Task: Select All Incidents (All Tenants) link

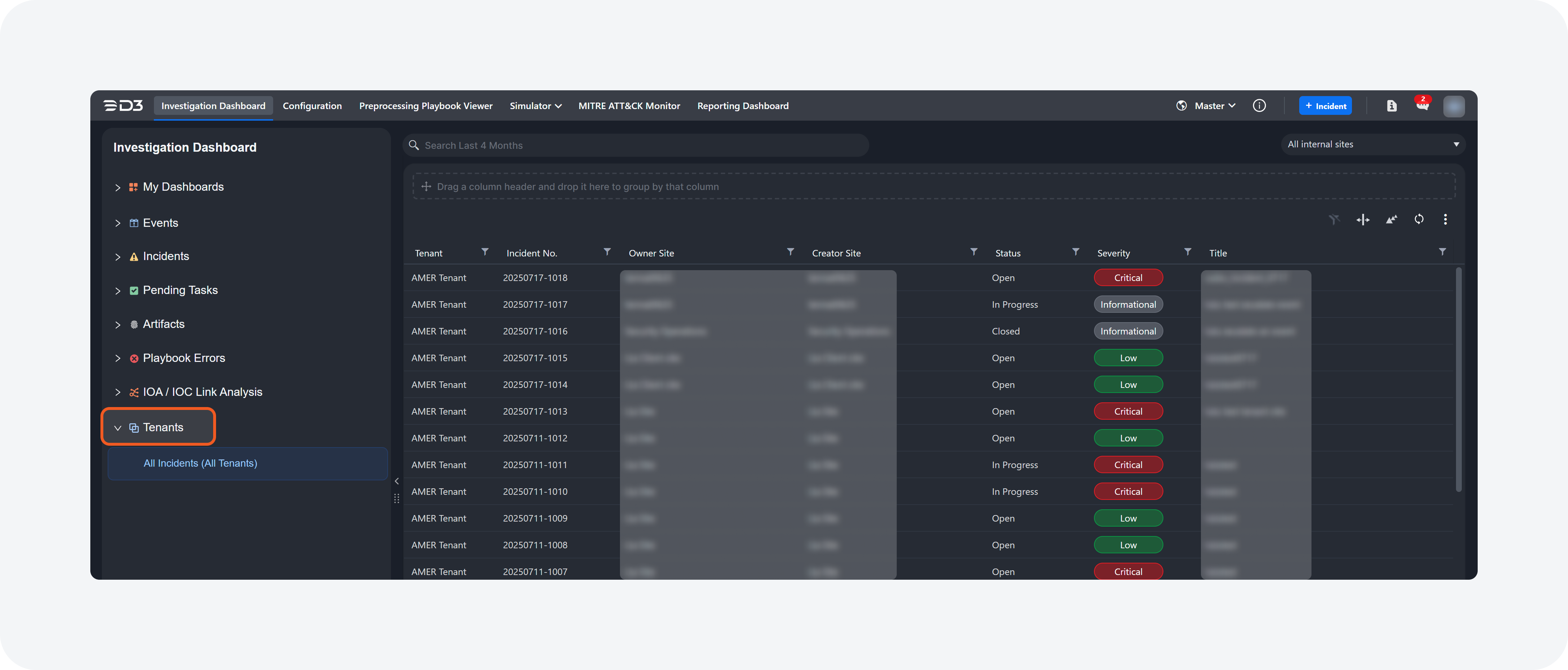Action: [x=200, y=464]
